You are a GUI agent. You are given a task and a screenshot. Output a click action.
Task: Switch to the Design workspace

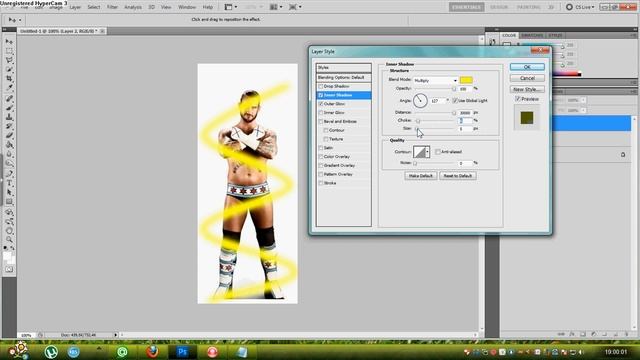[x=499, y=7]
